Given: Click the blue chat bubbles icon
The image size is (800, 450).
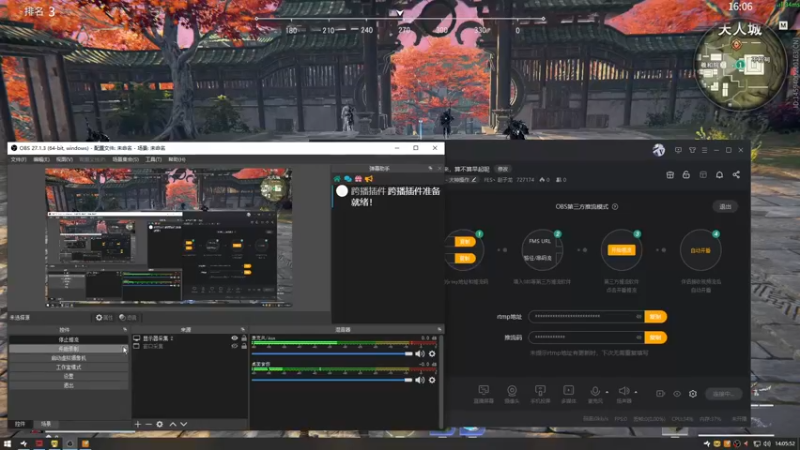Looking at the screenshot, I should [x=347, y=179].
